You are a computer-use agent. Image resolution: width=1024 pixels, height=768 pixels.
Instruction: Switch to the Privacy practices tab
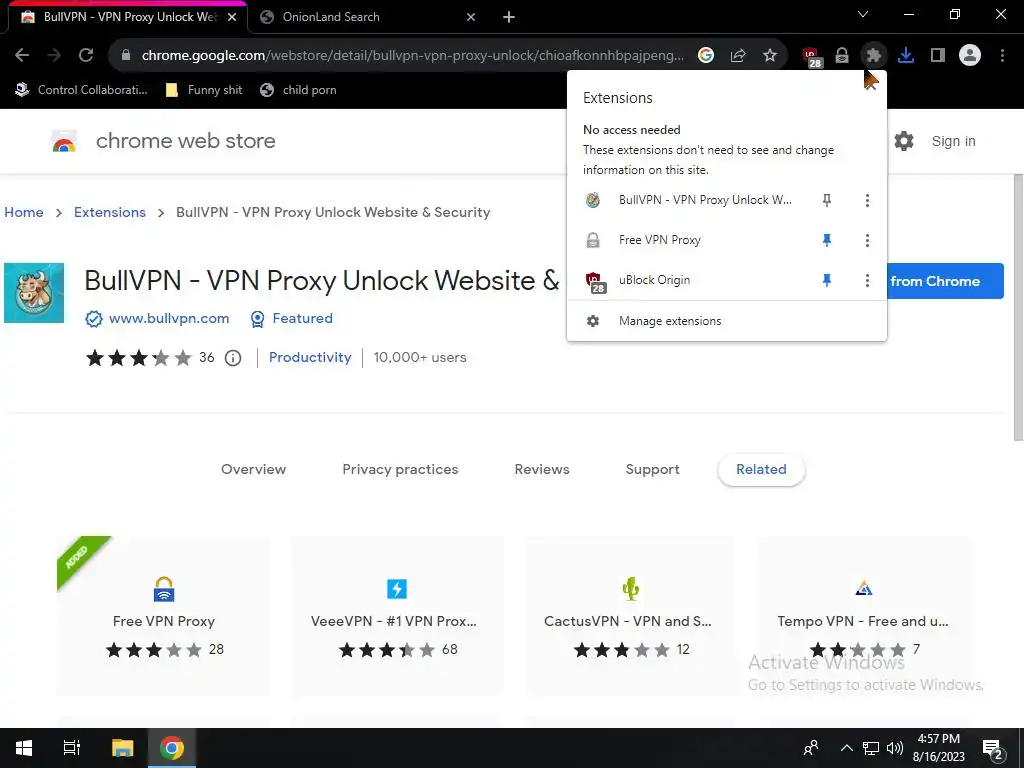point(400,470)
